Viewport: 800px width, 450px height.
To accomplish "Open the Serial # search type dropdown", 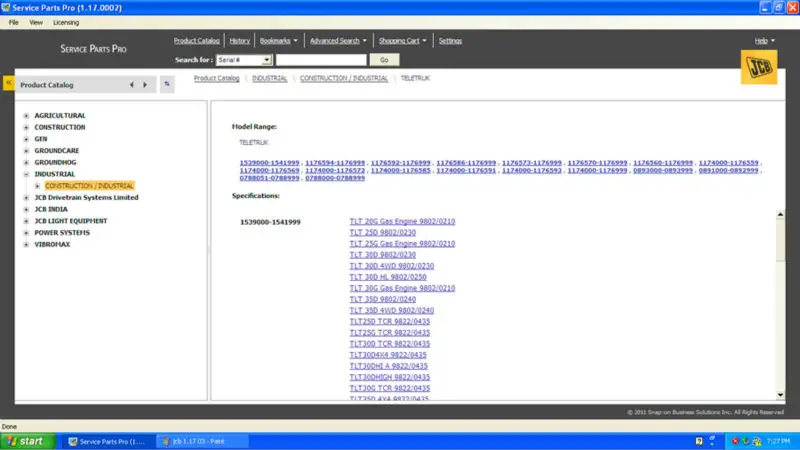I will click(x=243, y=60).
